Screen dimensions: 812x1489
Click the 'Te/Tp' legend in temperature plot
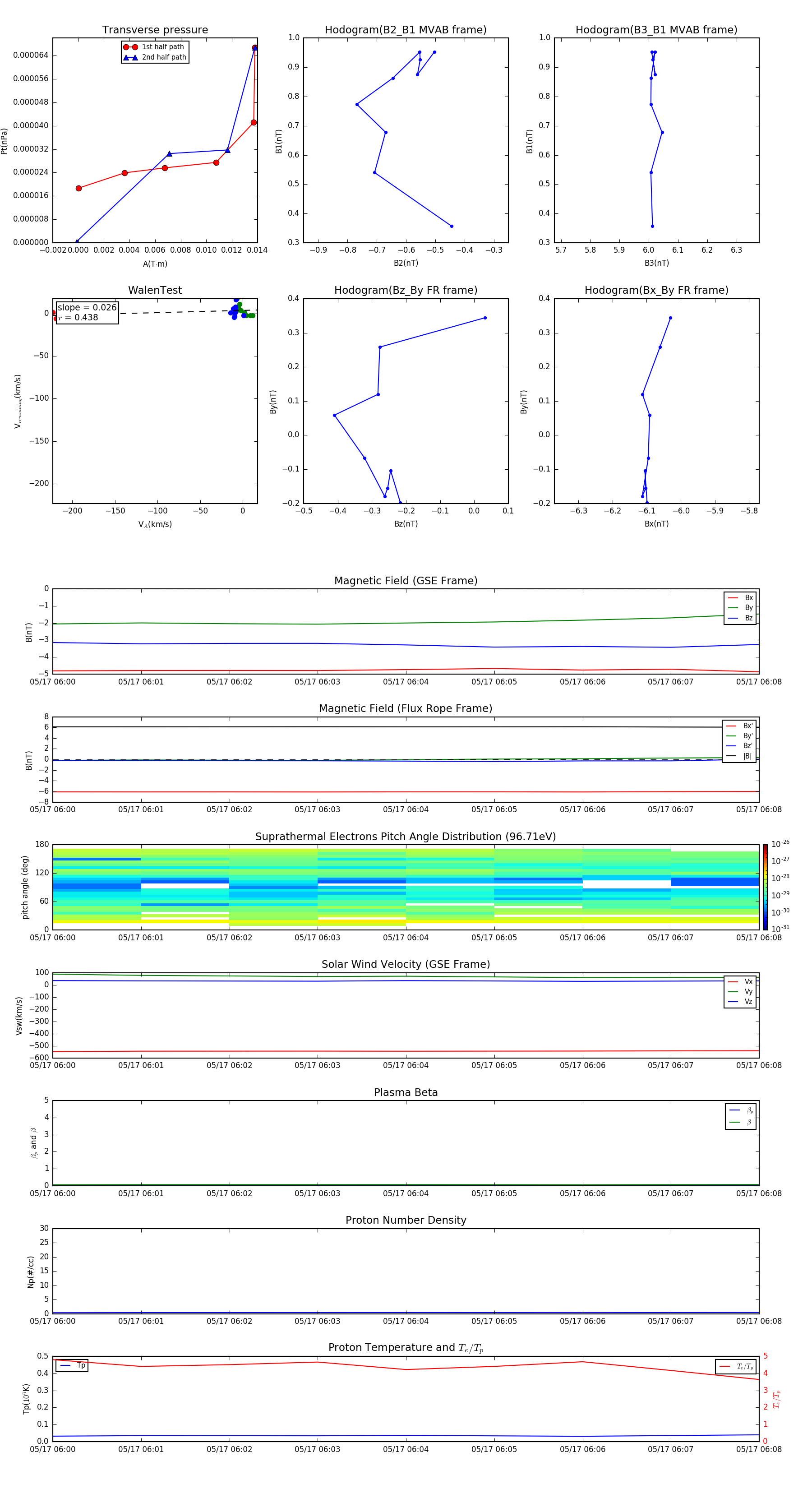pyautogui.click(x=736, y=1366)
